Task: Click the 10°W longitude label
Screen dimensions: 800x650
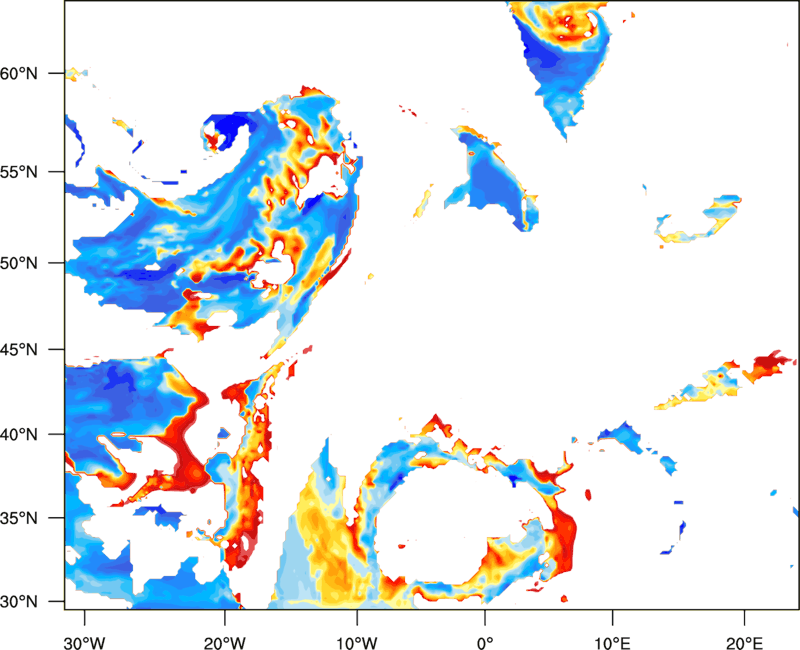Action: (x=357, y=643)
